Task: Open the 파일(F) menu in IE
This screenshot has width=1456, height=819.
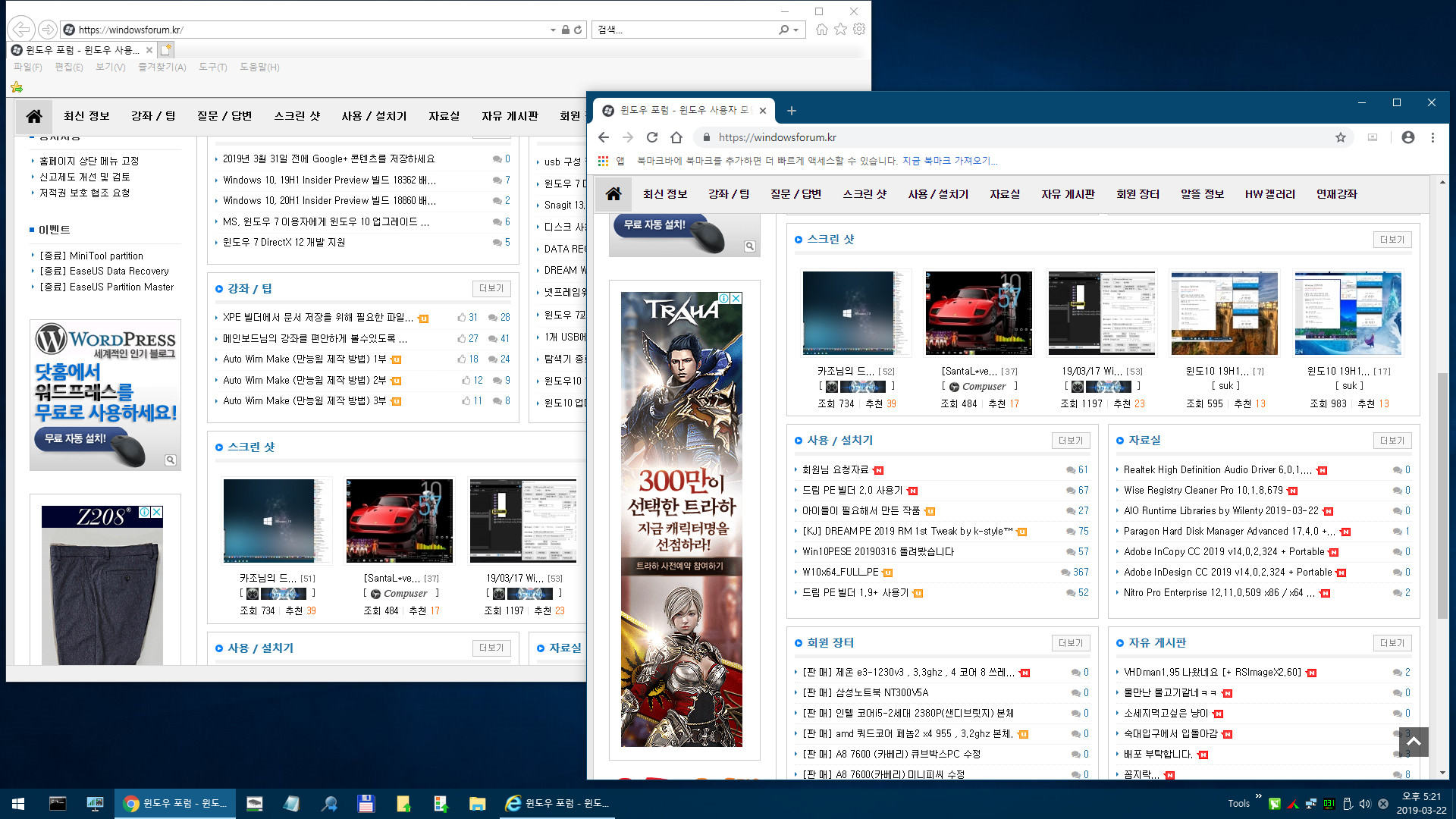Action: pyautogui.click(x=27, y=67)
